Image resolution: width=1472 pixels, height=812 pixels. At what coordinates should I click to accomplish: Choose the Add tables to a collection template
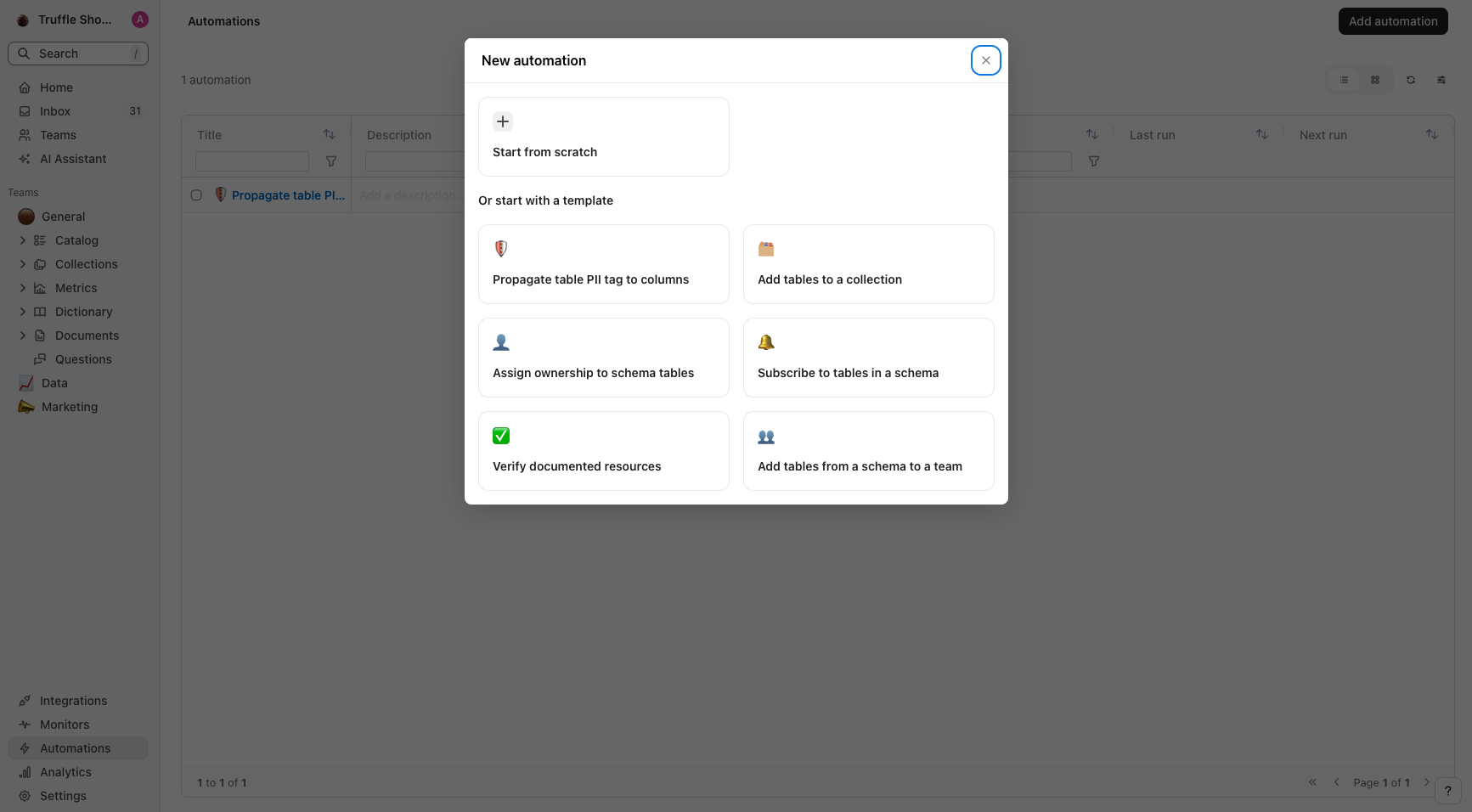tap(868, 264)
